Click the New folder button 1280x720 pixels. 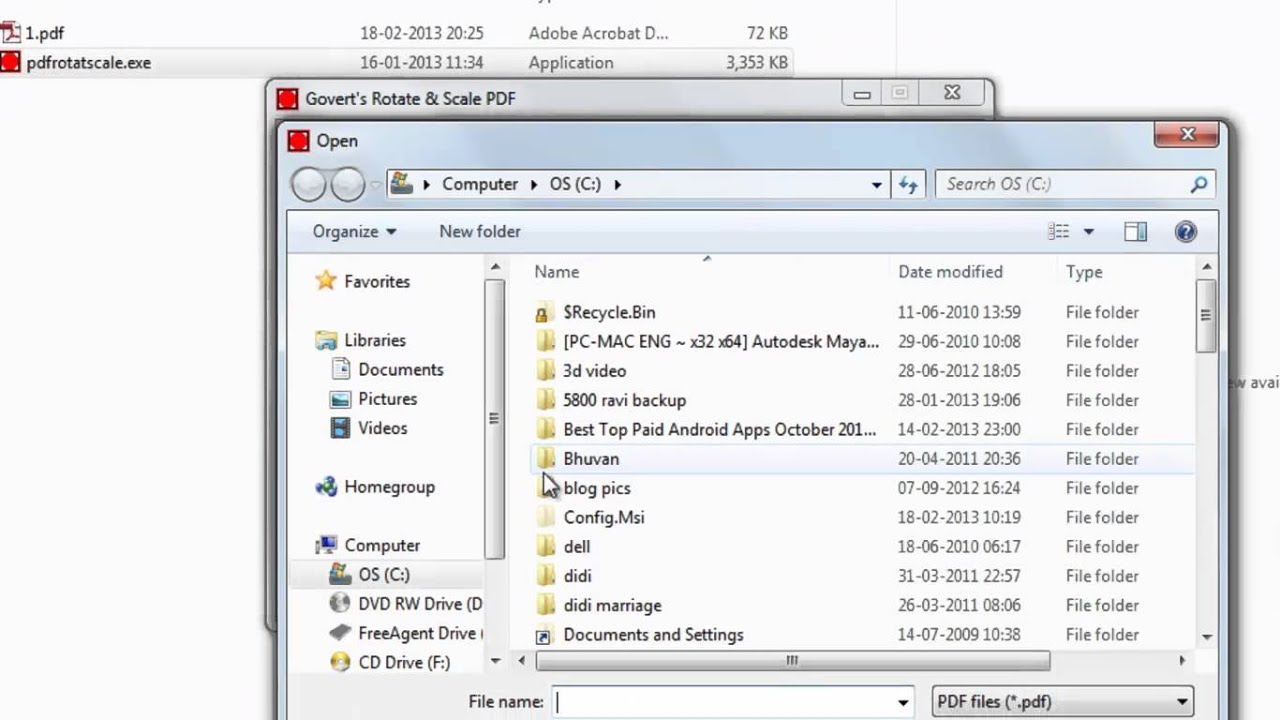480,231
